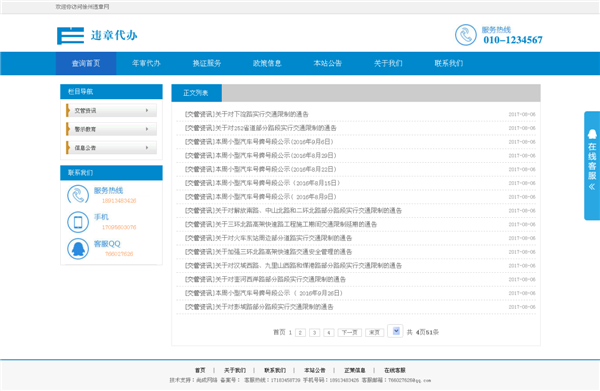Click the 在线客服 vertical label on side tab
The height and width of the screenshot is (391, 600).
pyautogui.click(x=592, y=161)
